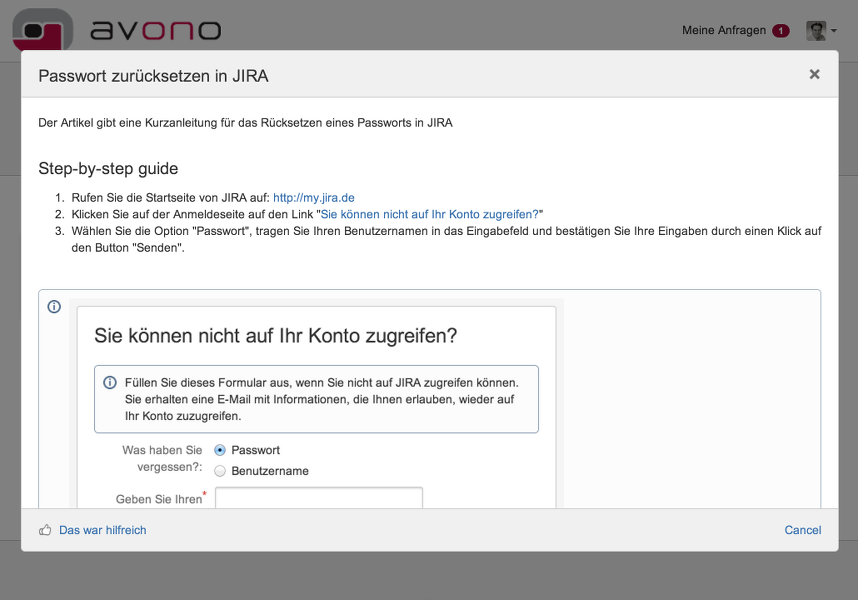Viewport: 858px width, 600px height.
Task: Click the info icon in the outer panel
Action: coord(54,306)
